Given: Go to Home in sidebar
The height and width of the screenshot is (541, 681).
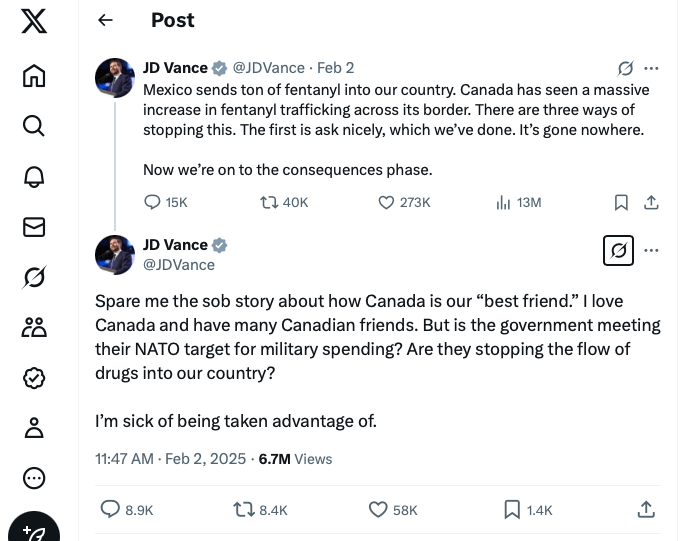Looking at the screenshot, I should coord(34,75).
